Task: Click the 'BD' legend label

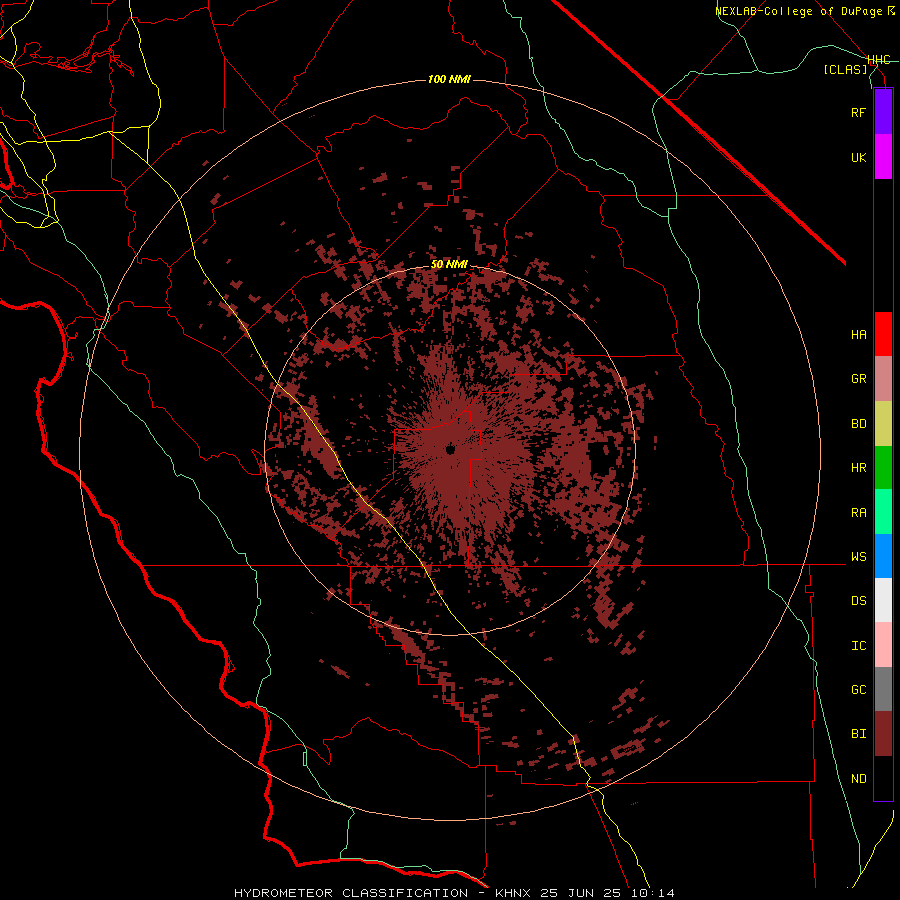Action: (858, 424)
